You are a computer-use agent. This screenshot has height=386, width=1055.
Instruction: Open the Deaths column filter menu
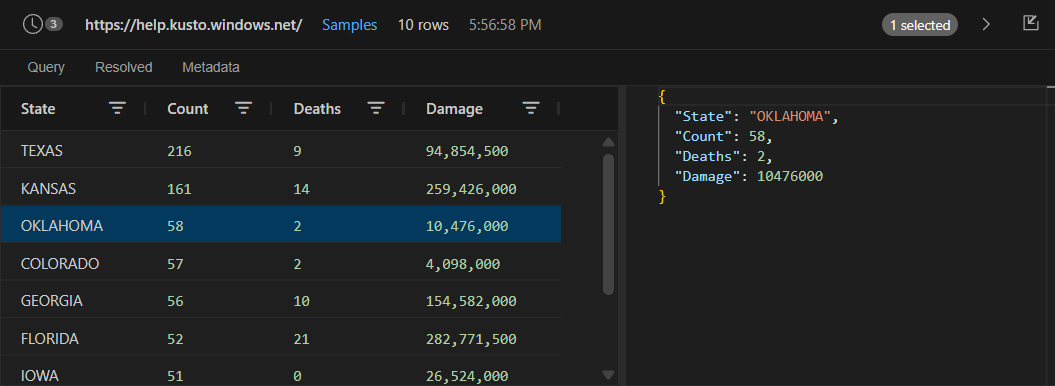click(x=375, y=108)
